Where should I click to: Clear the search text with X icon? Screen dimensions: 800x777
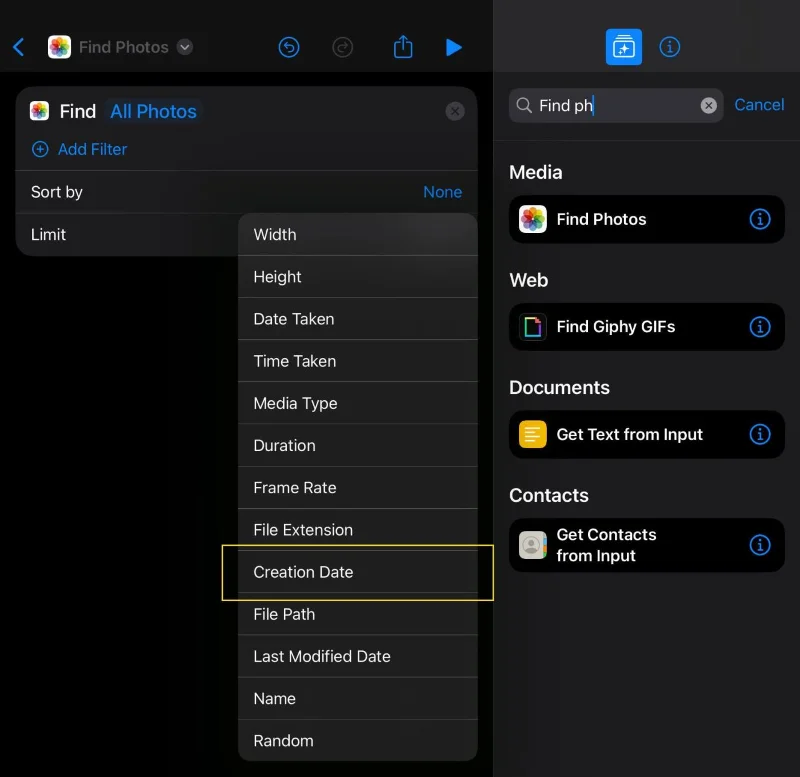(x=708, y=106)
